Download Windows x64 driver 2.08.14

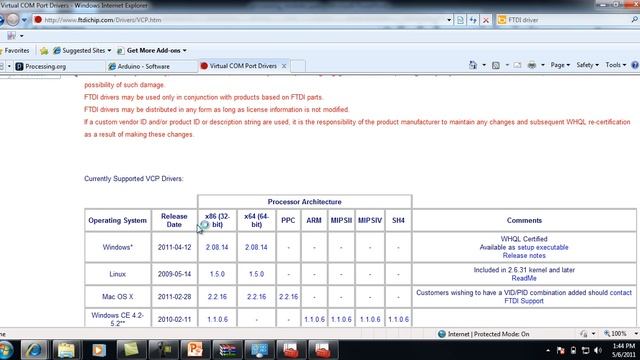pyautogui.click(x=256, y=247)
